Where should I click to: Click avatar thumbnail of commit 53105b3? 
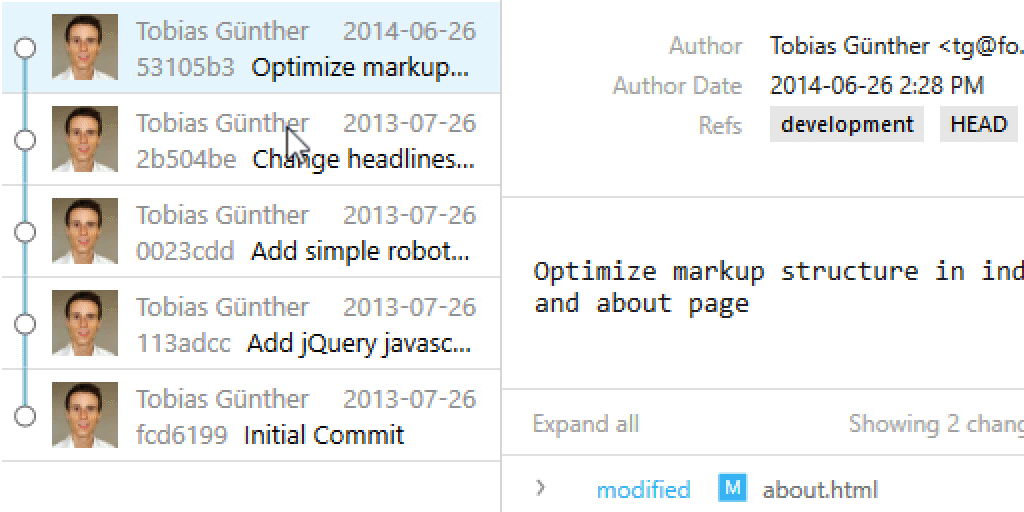coord(85,47)
